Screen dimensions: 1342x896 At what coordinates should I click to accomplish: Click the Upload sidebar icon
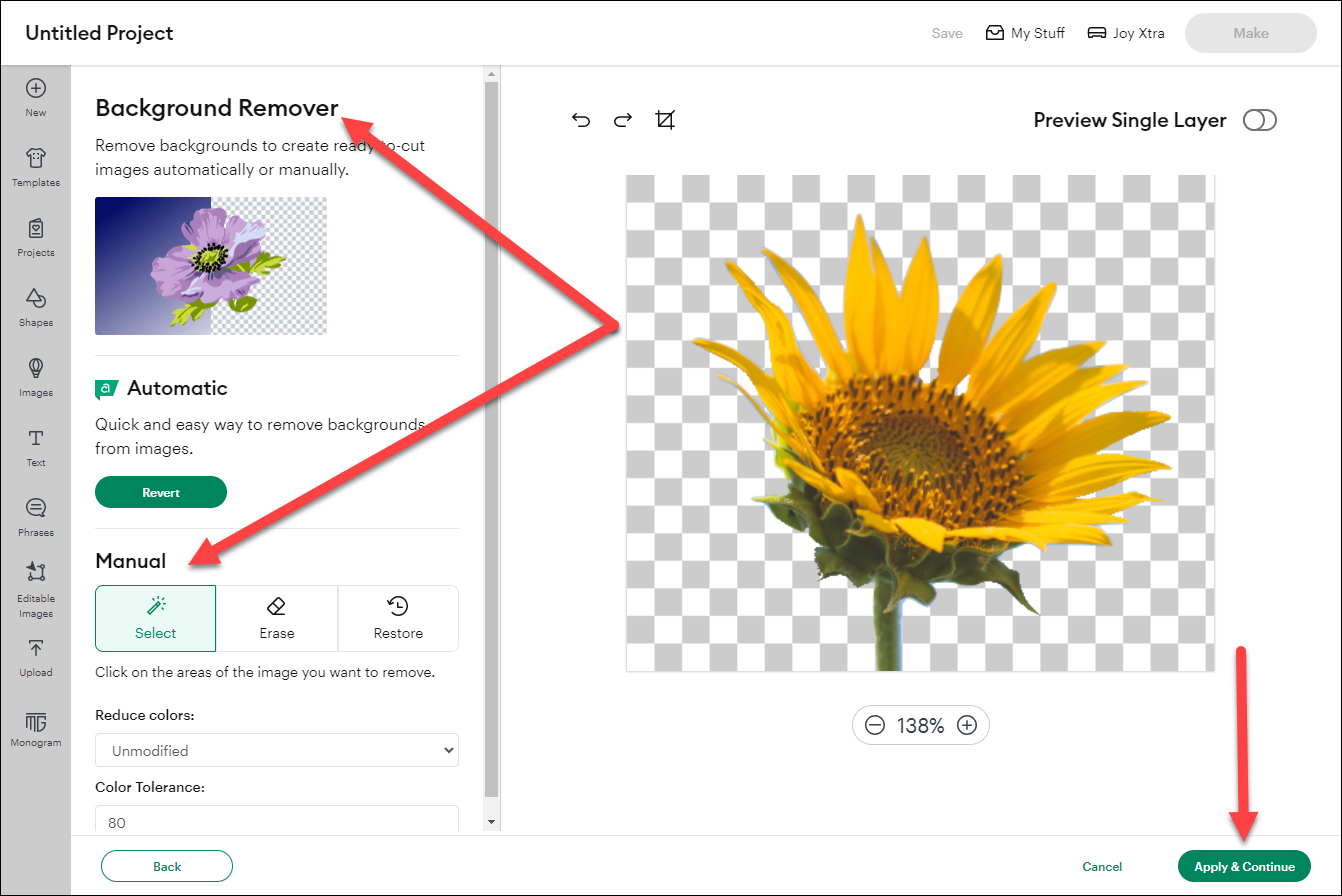click(x=36, y=658)
